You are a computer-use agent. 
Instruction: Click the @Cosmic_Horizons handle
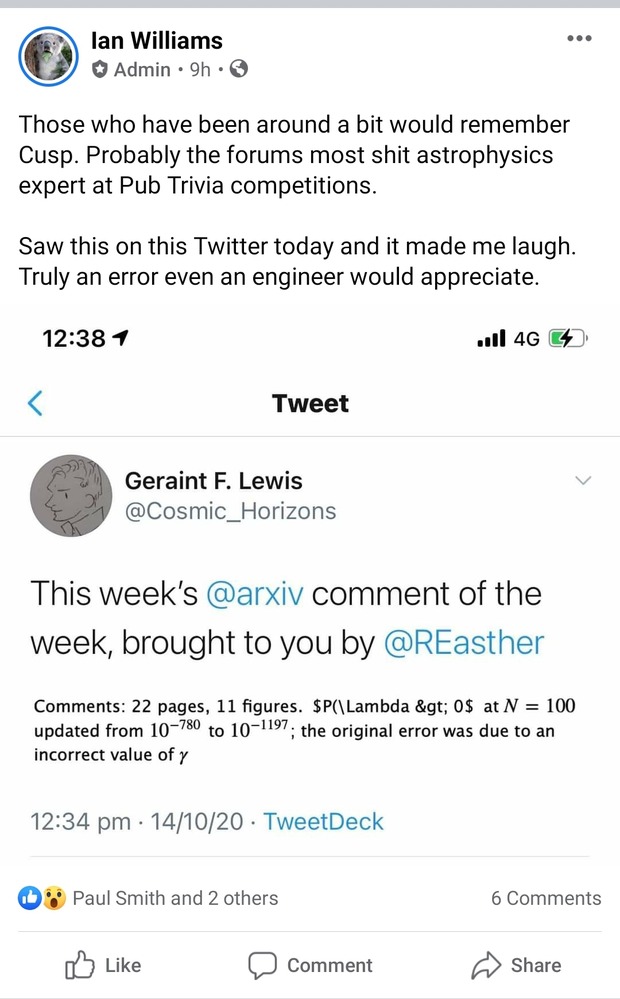coord(230,511)
